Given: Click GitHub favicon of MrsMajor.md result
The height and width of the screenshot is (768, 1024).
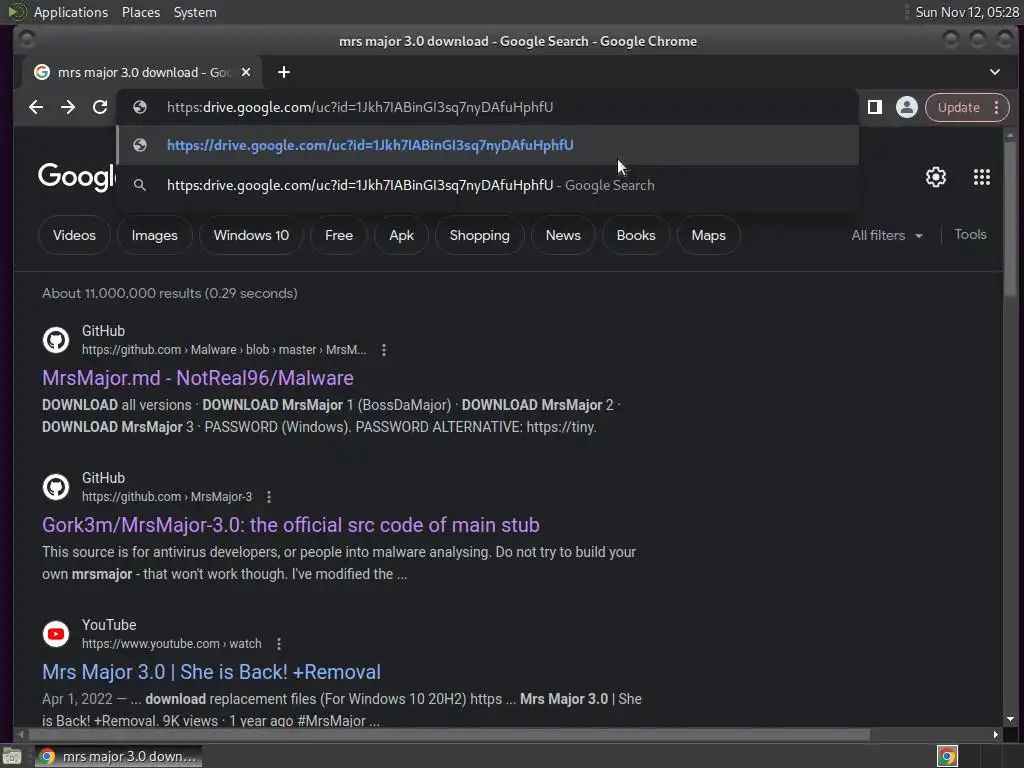Looking at the screenshot, I should [56, 340].
